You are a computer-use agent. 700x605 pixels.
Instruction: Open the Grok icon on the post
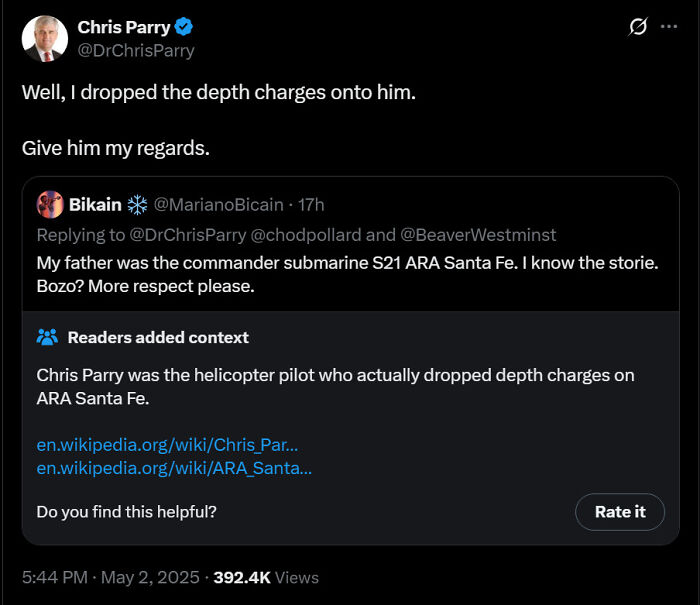[x=637, y=28]
